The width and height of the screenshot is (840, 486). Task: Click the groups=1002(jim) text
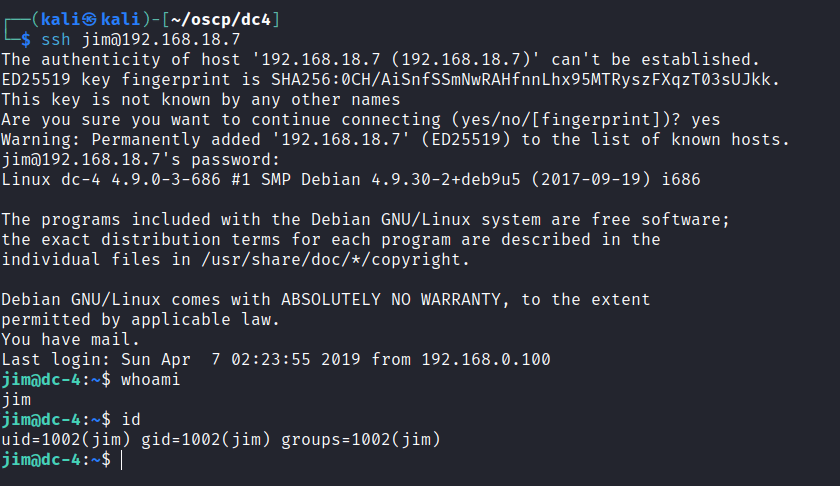(x=361, y=439)
